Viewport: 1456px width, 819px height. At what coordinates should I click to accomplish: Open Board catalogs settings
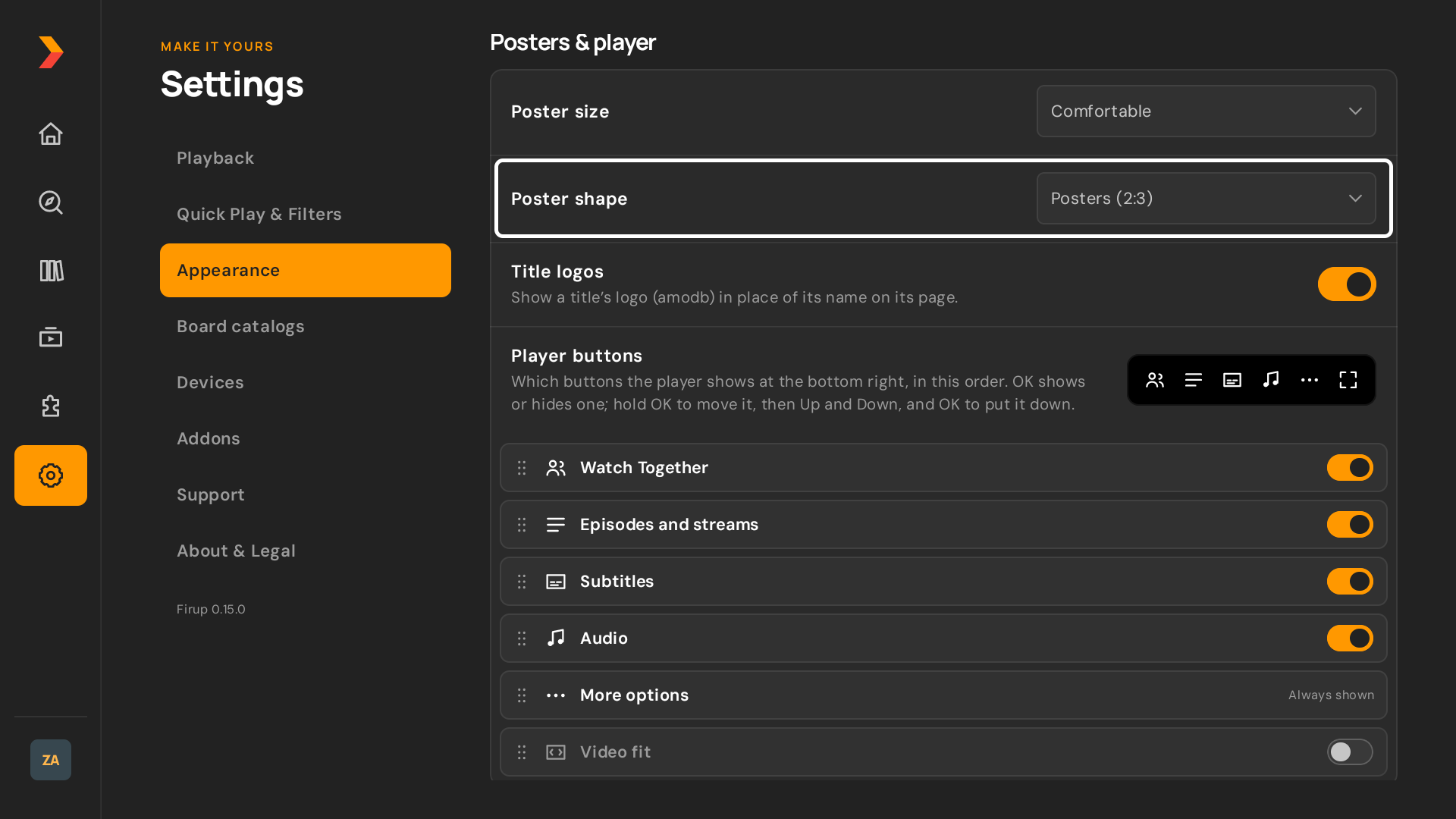point(306,327)
